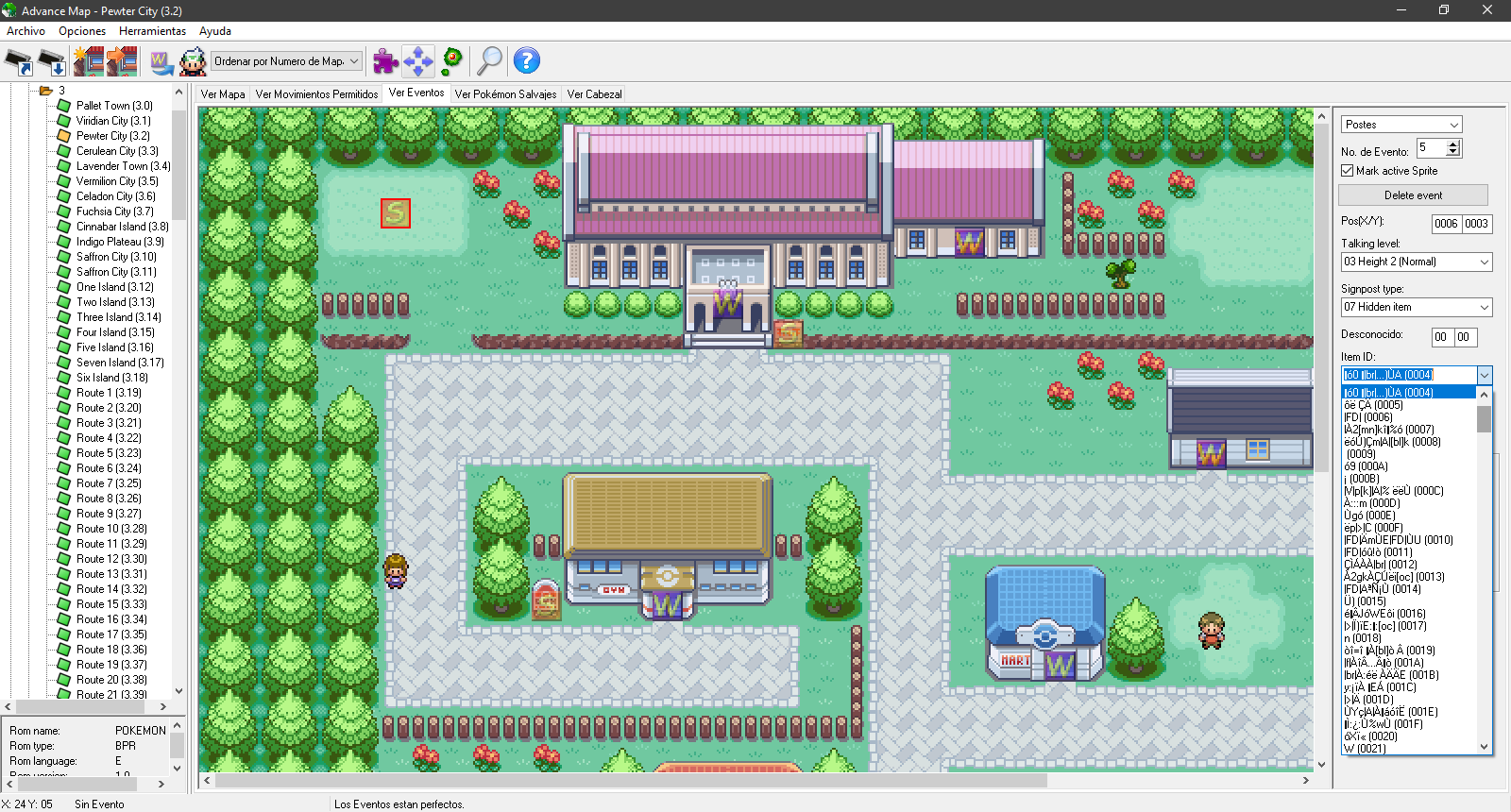1511x812 pixels.
Task: Open the Talking level dropdown
Action: [x=1417, y=262]
